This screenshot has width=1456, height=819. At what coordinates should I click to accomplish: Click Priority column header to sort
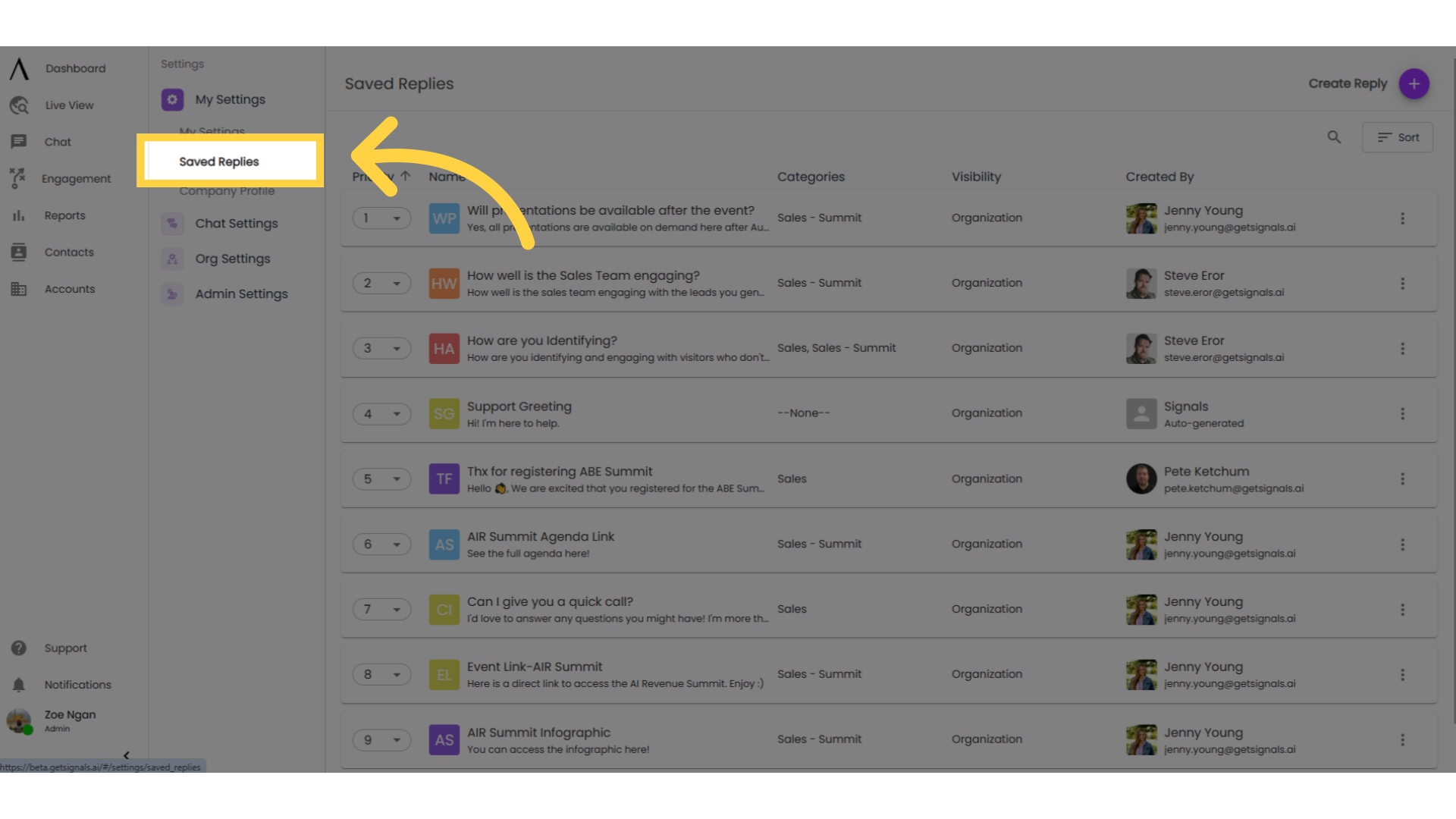pos(383,176)
